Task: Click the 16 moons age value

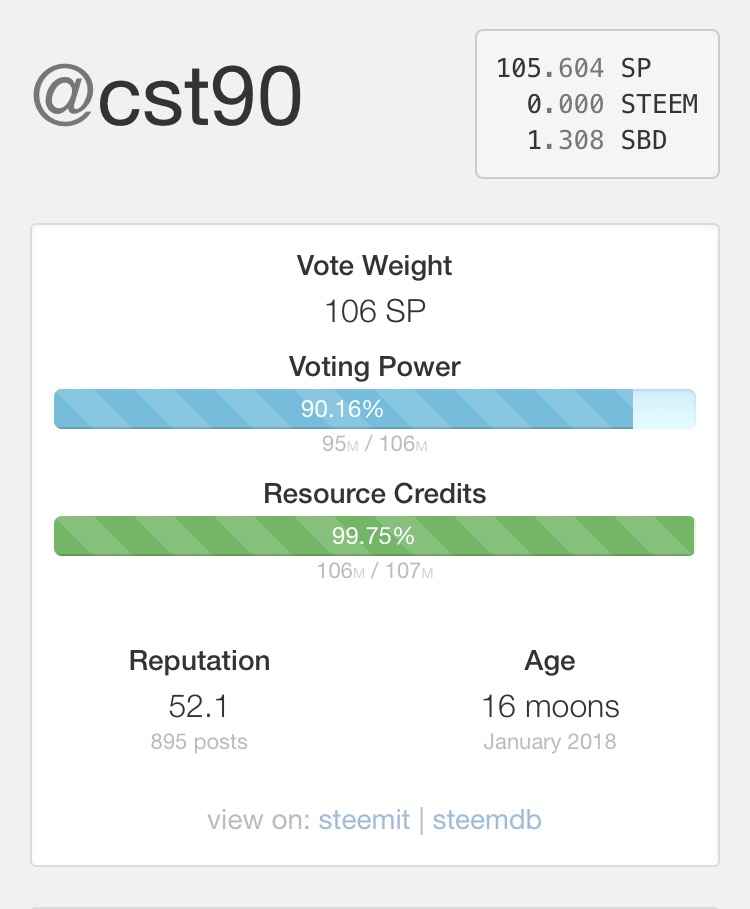Action: pyautogui.click(x=550, y=707)
